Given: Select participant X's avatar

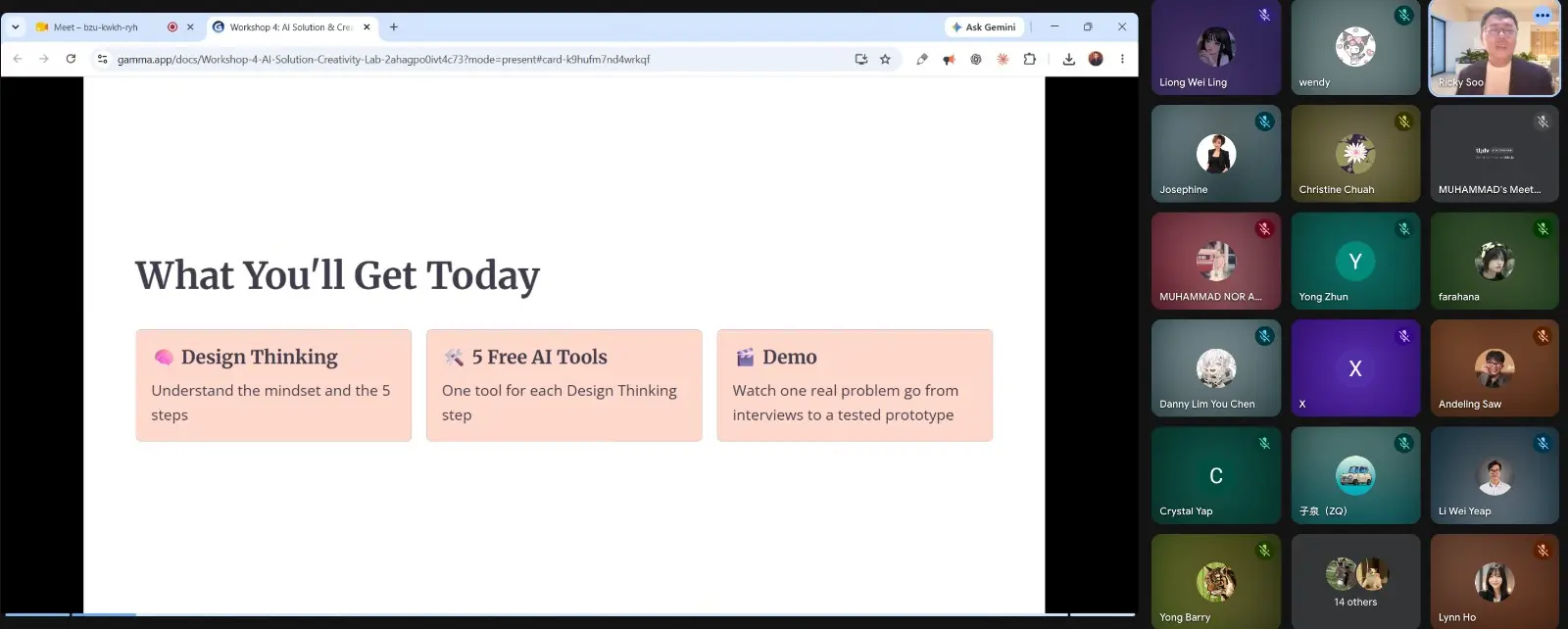Looking at the screenshot, I should 1355,368.
